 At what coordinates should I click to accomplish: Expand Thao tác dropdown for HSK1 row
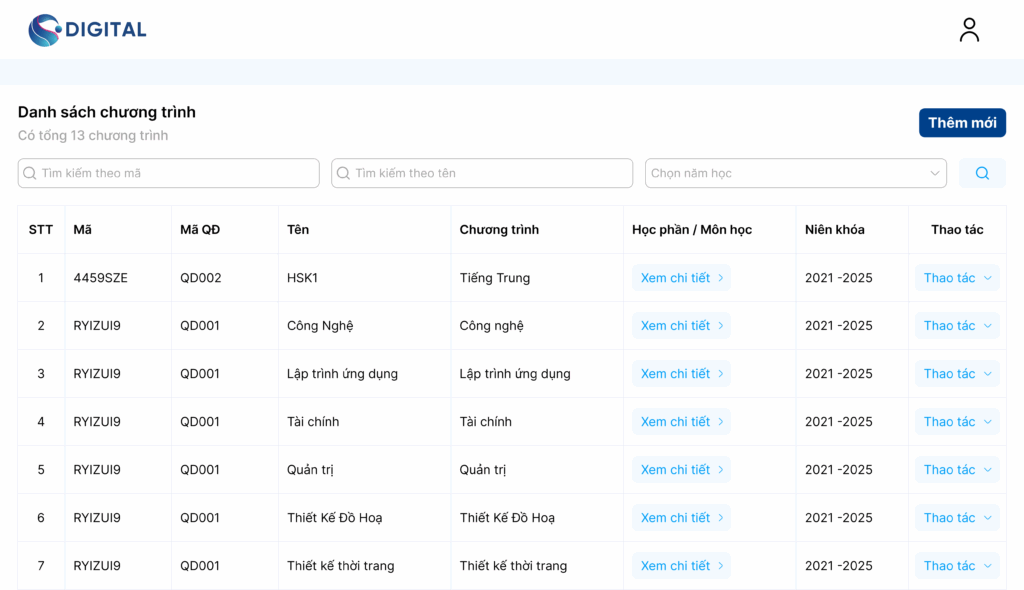[x=957, y=278]
